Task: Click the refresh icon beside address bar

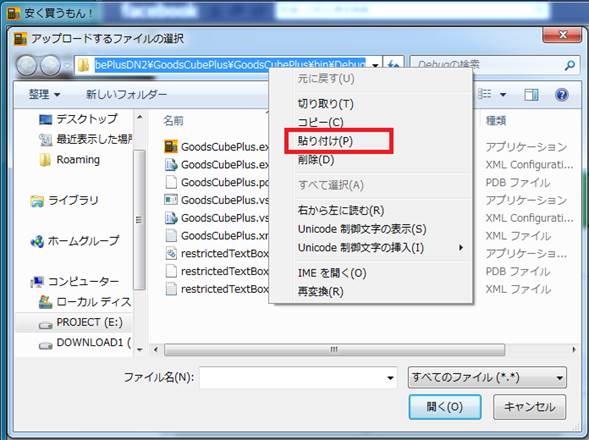Action: [x=393, y=65]
